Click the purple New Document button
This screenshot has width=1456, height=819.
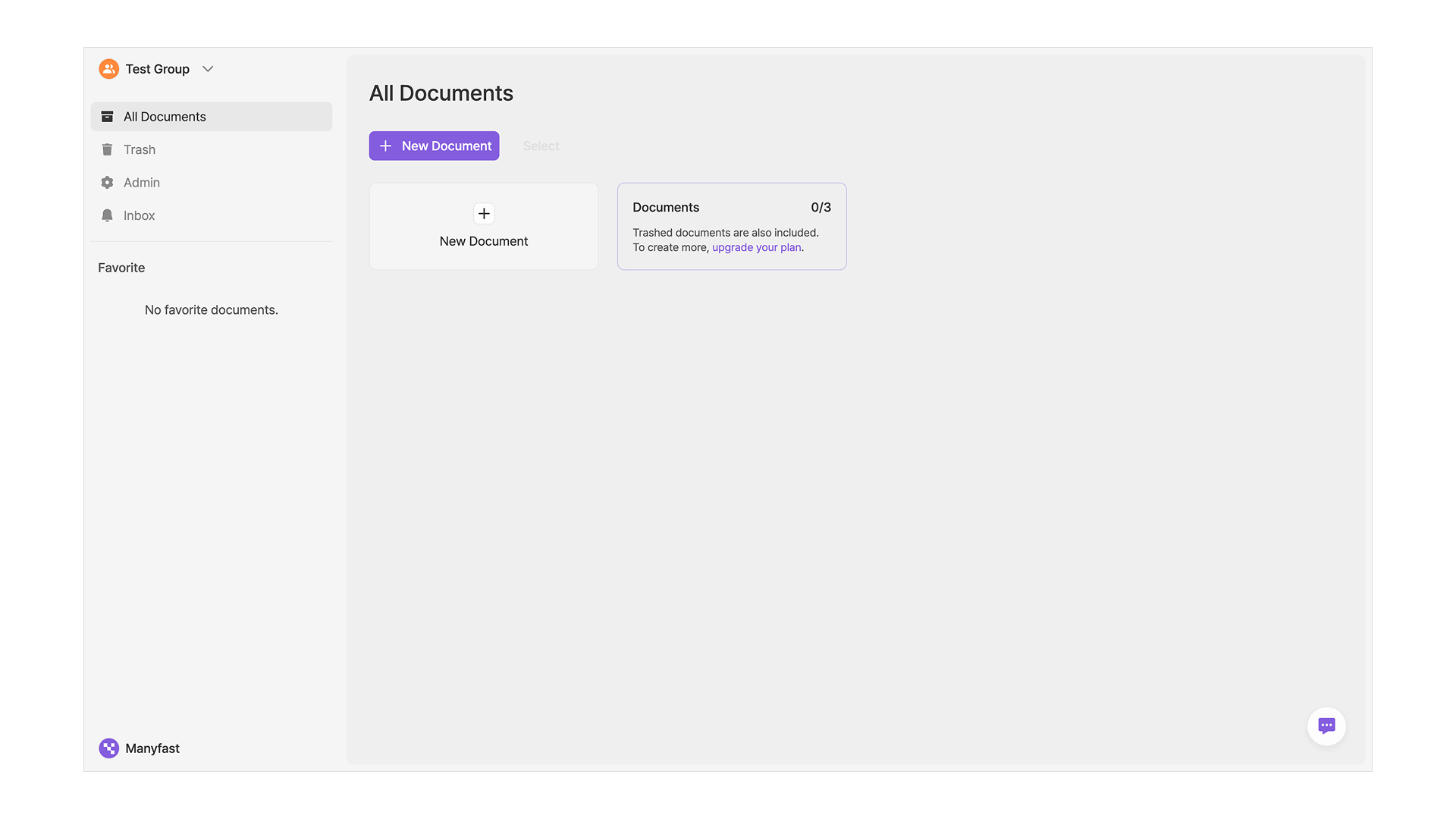pyautogui.click(x=434, y=146)
